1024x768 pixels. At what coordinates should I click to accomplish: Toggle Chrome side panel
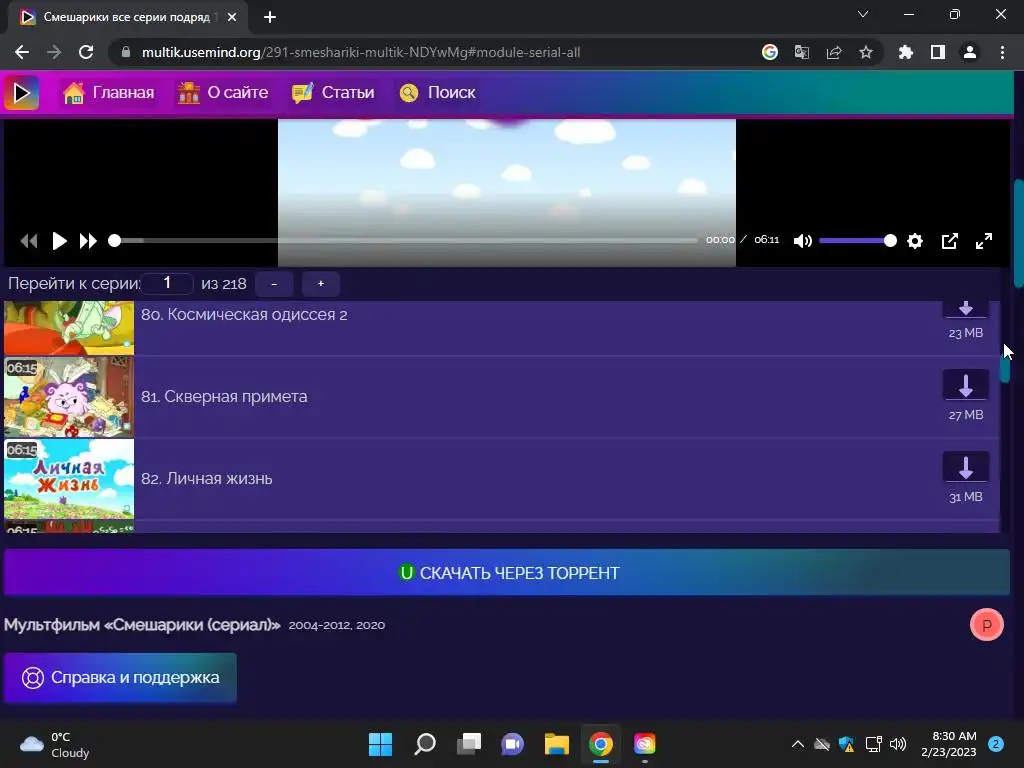tap(938, 52)
